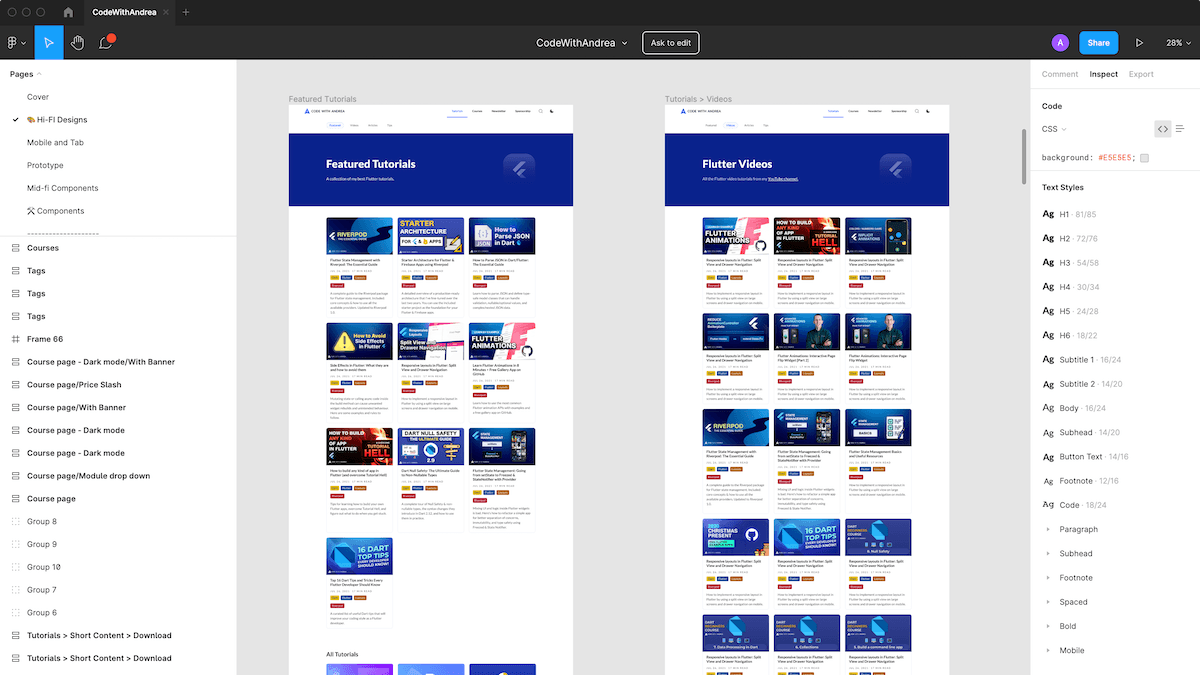Image resolution: width=1200 pixels, height=675 pixels.
Task: Click the Ask to edit button
Action: [x=671, y=43]
